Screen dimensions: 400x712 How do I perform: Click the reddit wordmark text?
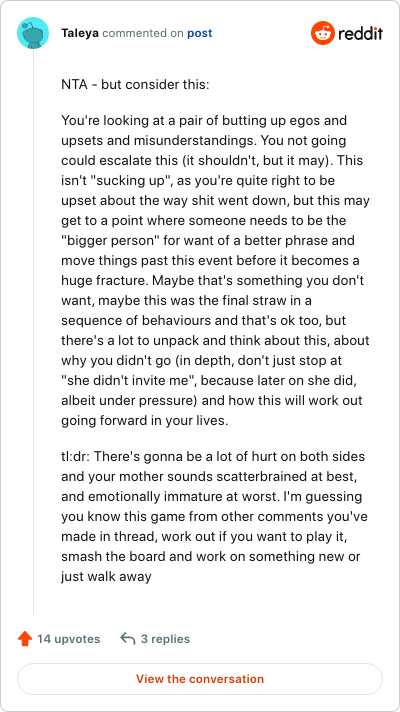click(360, 33)
